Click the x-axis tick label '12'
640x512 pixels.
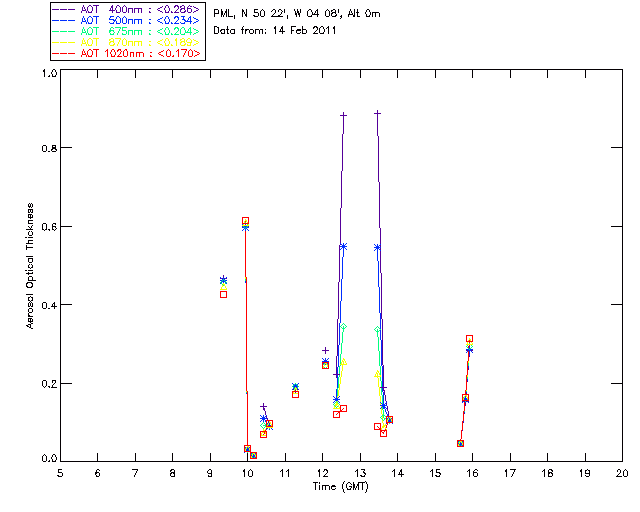[322, 473]
